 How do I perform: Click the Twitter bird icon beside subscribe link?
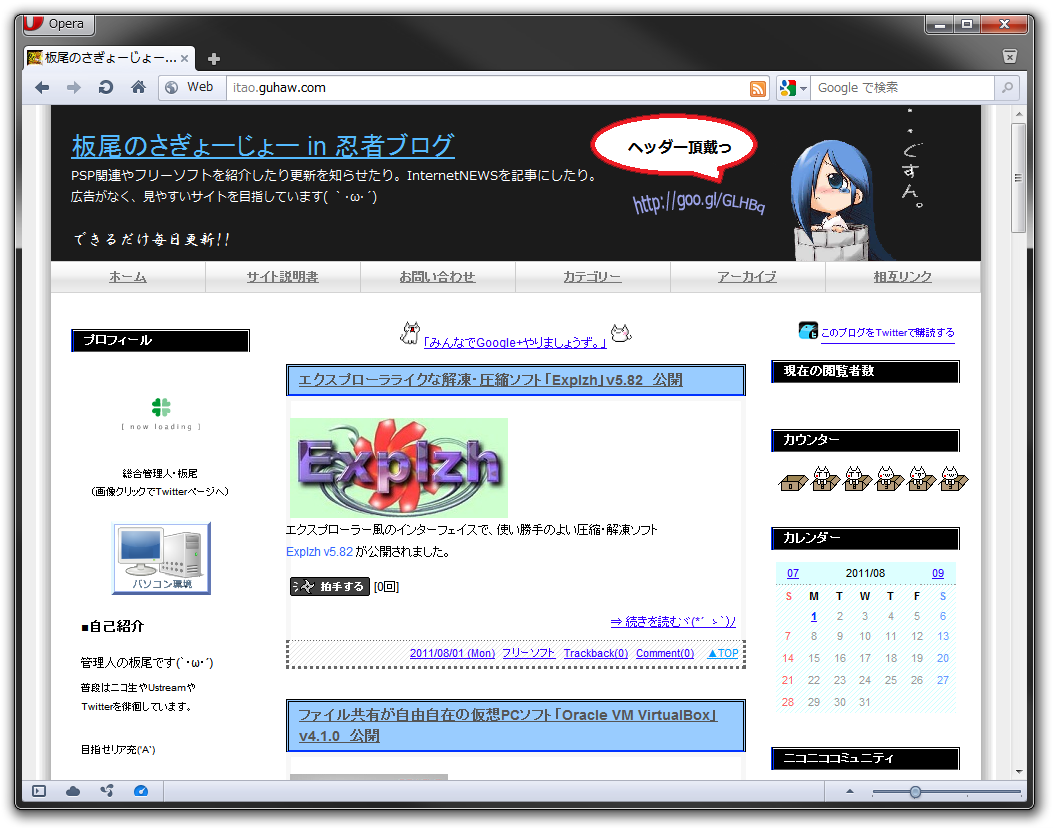point(808,330)
